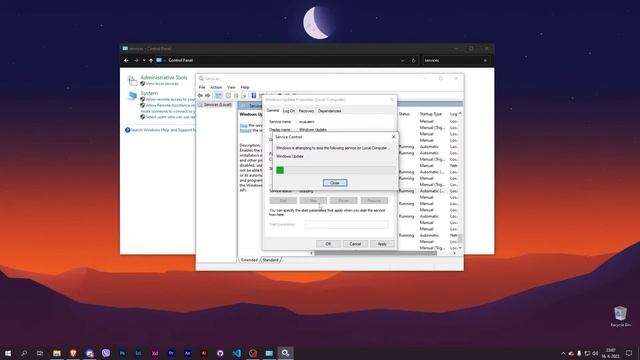
Task: Open recent locations dropdown in Control Panel
Action: point(144,60)
